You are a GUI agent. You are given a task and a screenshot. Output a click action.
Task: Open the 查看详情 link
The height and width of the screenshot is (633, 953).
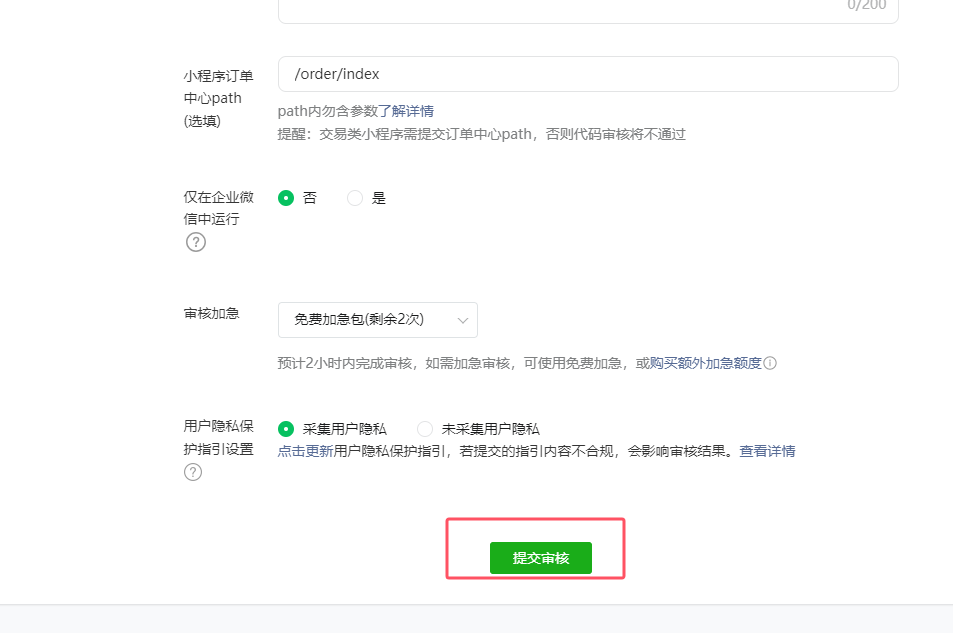[x=767, y=451]
